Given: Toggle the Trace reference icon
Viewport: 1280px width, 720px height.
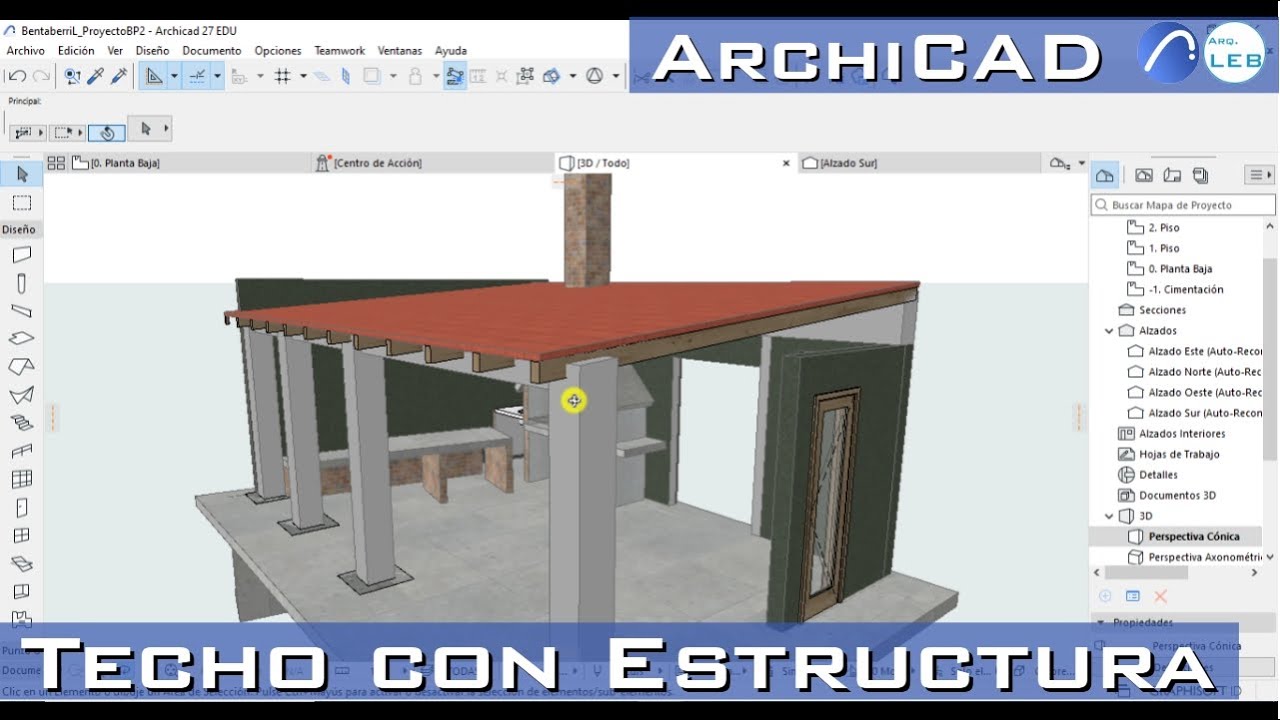Looking at the screenshot, I should pyautogui.click(x=372, y=76).
